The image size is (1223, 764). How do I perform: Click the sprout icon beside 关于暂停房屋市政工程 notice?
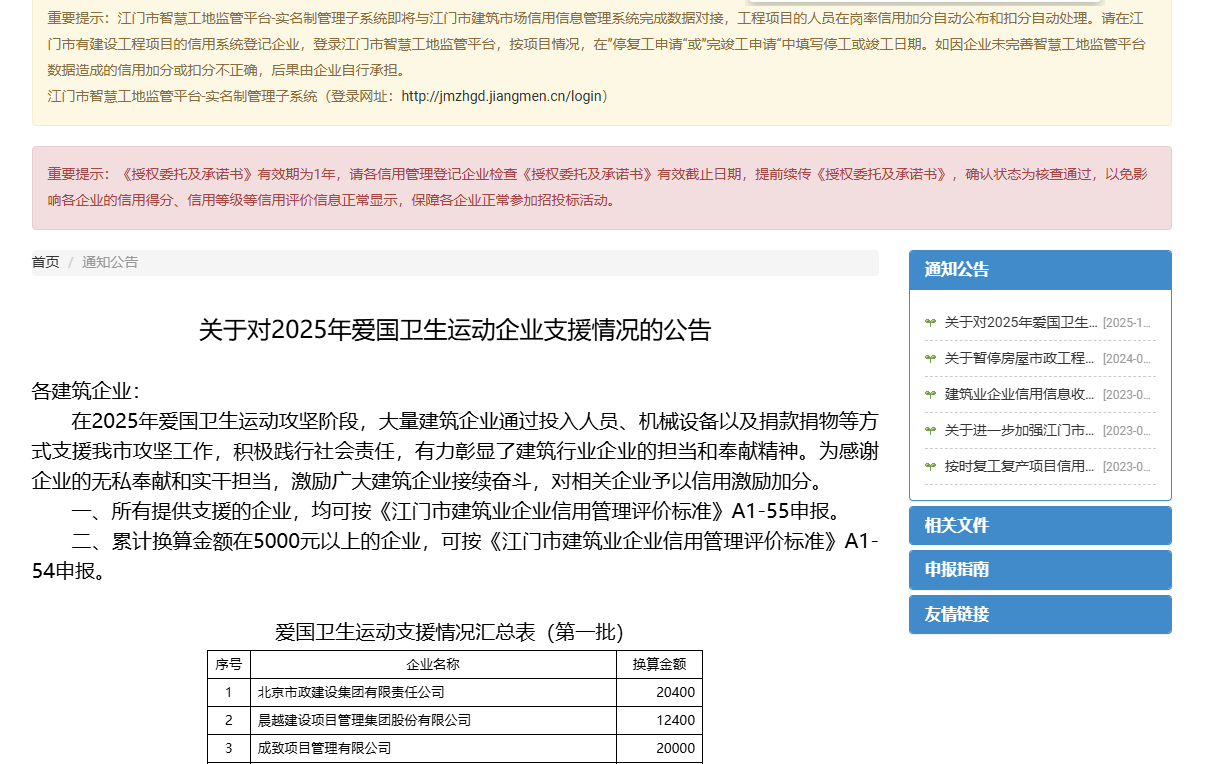pyautogui.click(x=930, y=358)
